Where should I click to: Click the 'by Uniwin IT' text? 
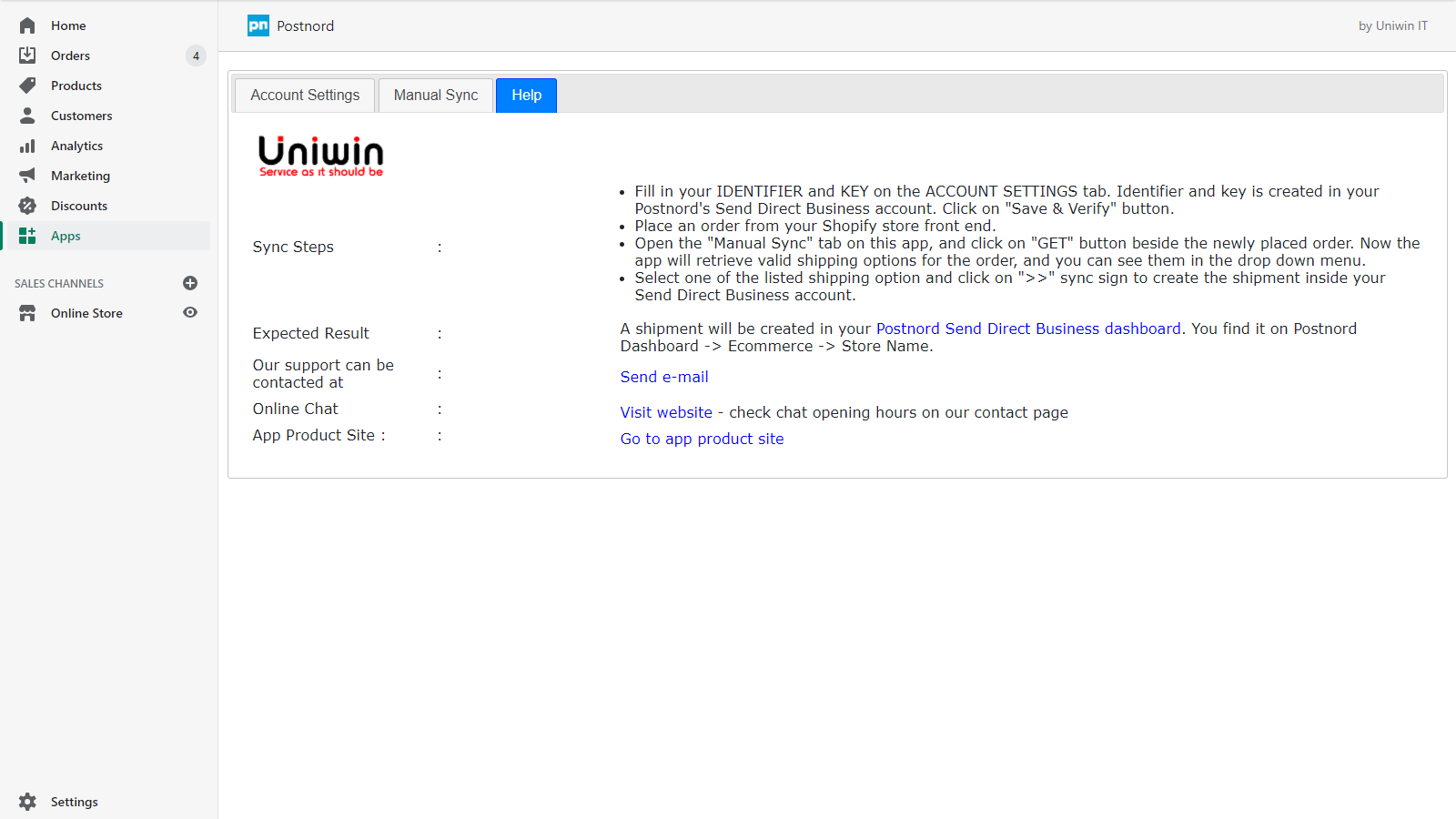click(x=1393, y=25)
